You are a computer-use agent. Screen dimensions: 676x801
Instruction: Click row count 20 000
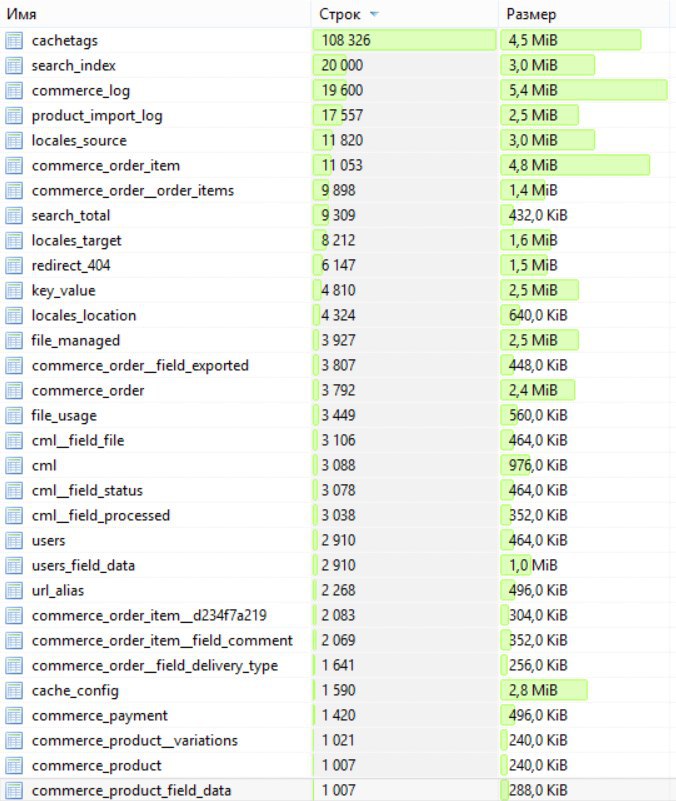(342, 65)
